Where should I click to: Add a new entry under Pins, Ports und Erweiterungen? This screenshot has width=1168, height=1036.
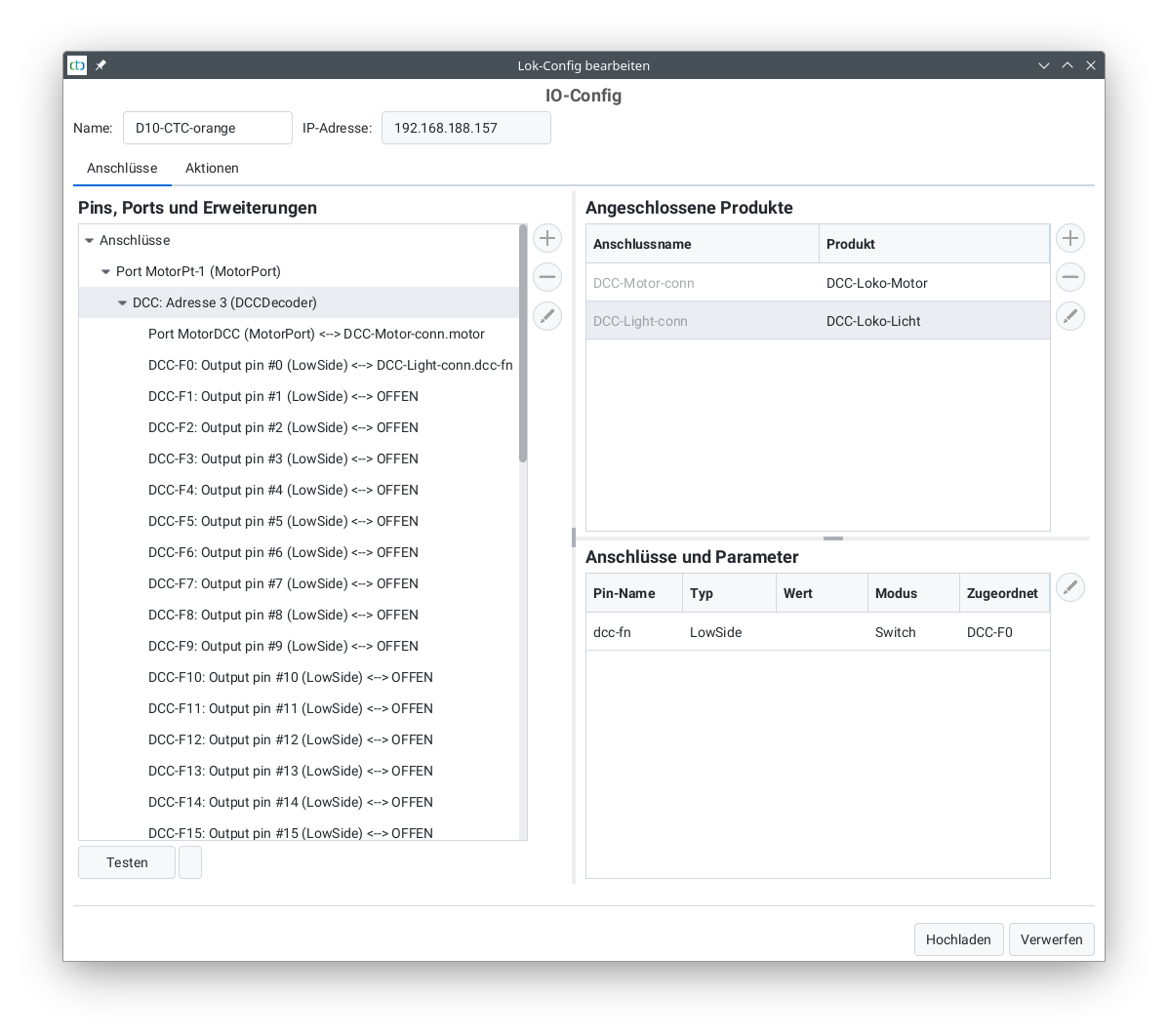(547, 237)
